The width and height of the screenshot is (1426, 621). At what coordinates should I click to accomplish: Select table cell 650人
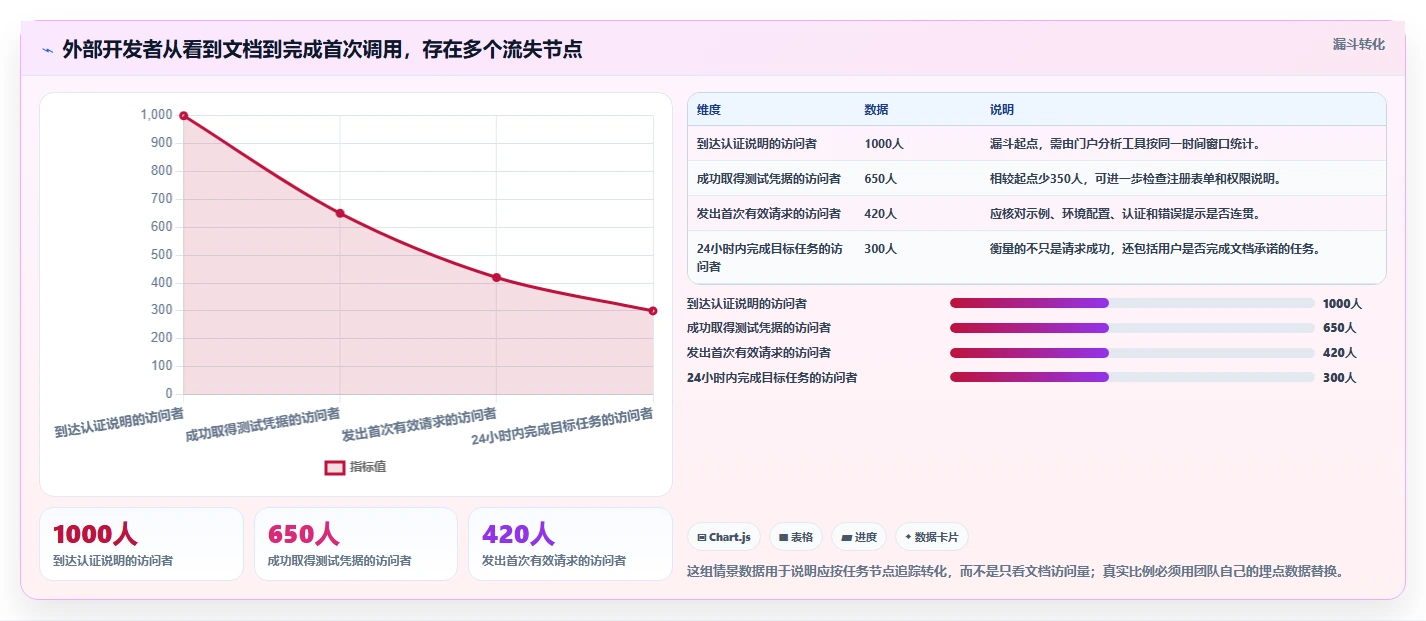pyautogui.click(x=880, y=179)
